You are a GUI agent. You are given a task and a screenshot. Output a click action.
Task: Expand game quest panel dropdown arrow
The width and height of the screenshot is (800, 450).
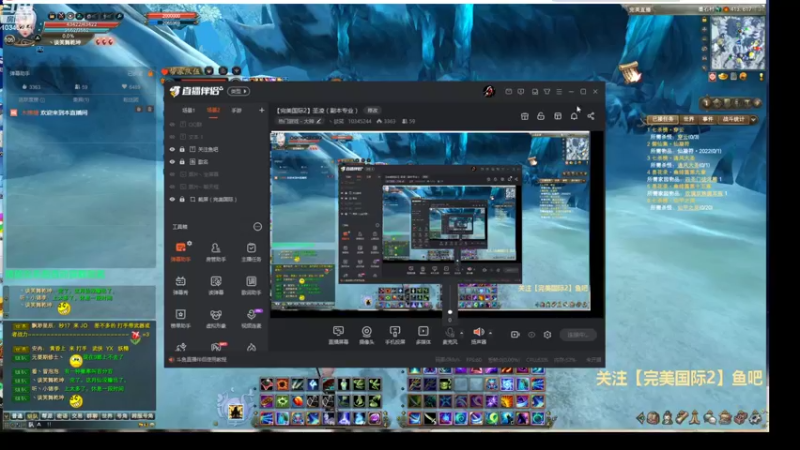(x=754, y=119)
